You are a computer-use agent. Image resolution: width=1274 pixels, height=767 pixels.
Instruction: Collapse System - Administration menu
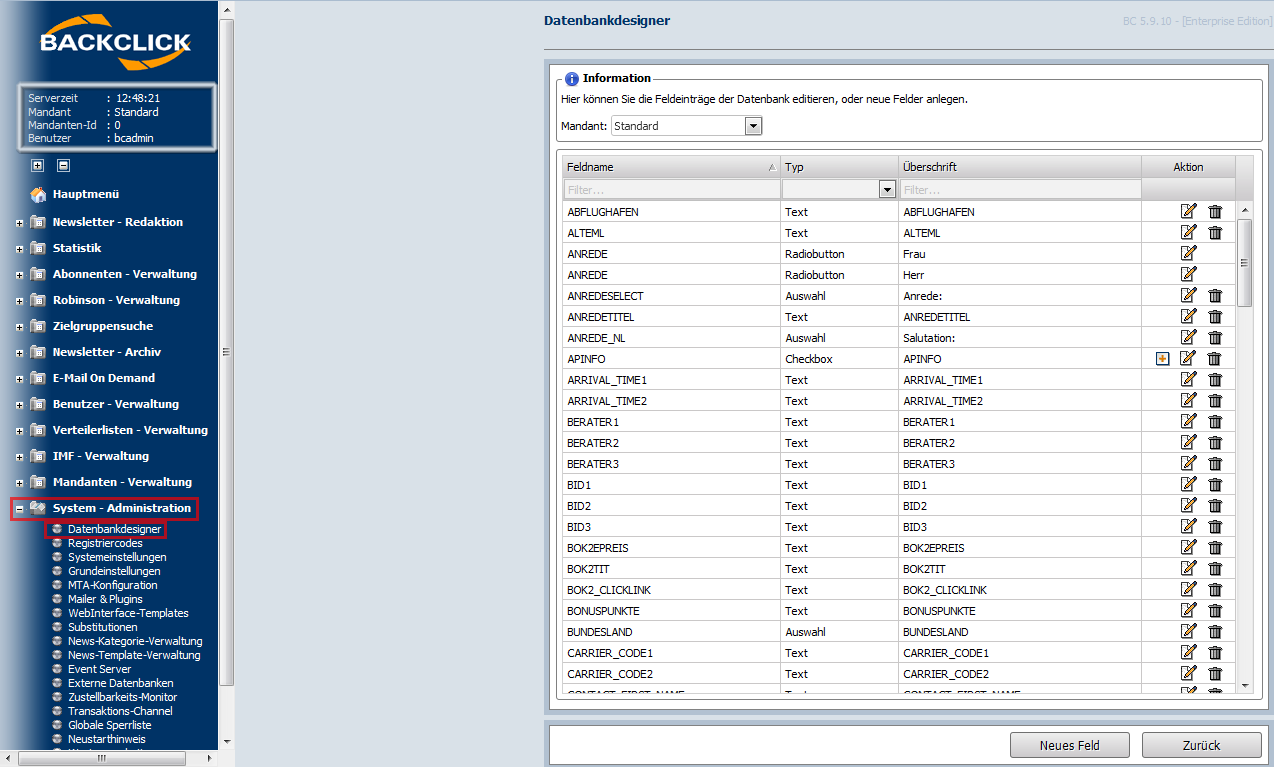19,508
